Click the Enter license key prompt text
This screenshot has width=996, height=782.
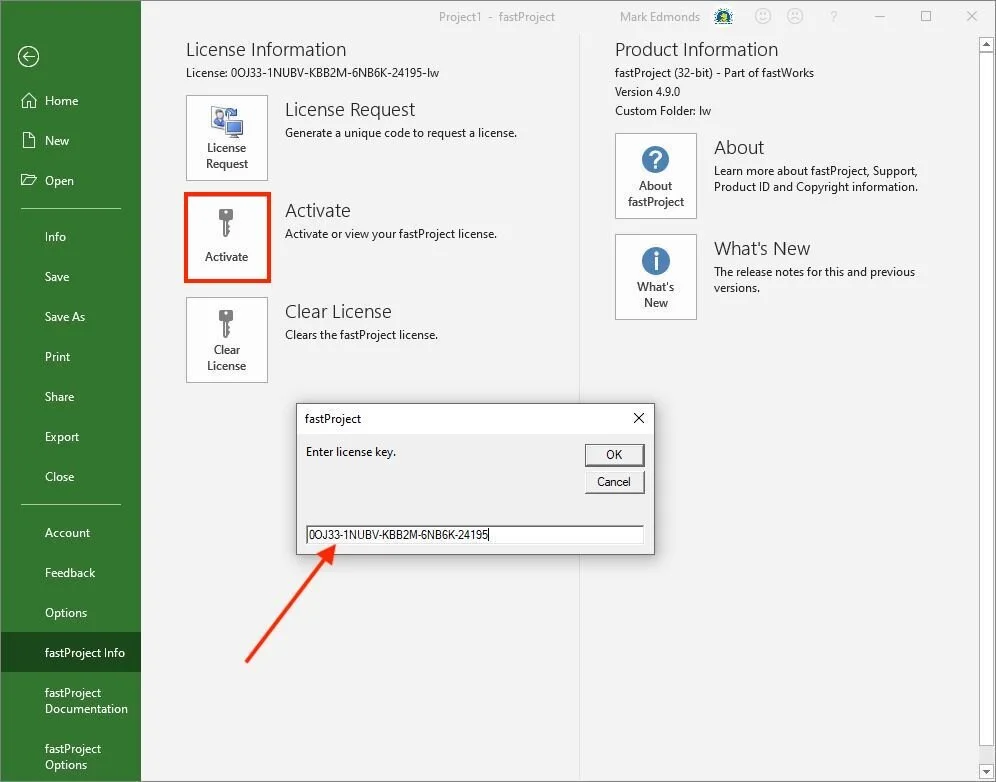click(x=351, y=452)
